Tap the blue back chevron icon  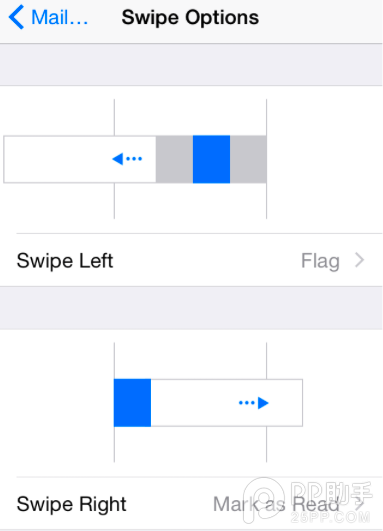pyautogui.click(x=16, y=17)
